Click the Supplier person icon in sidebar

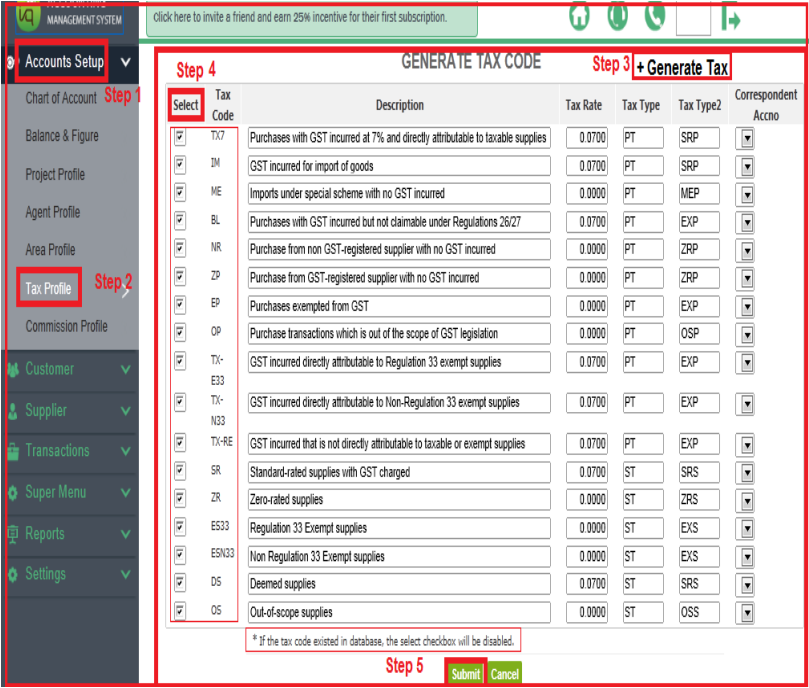click(13, 411)
